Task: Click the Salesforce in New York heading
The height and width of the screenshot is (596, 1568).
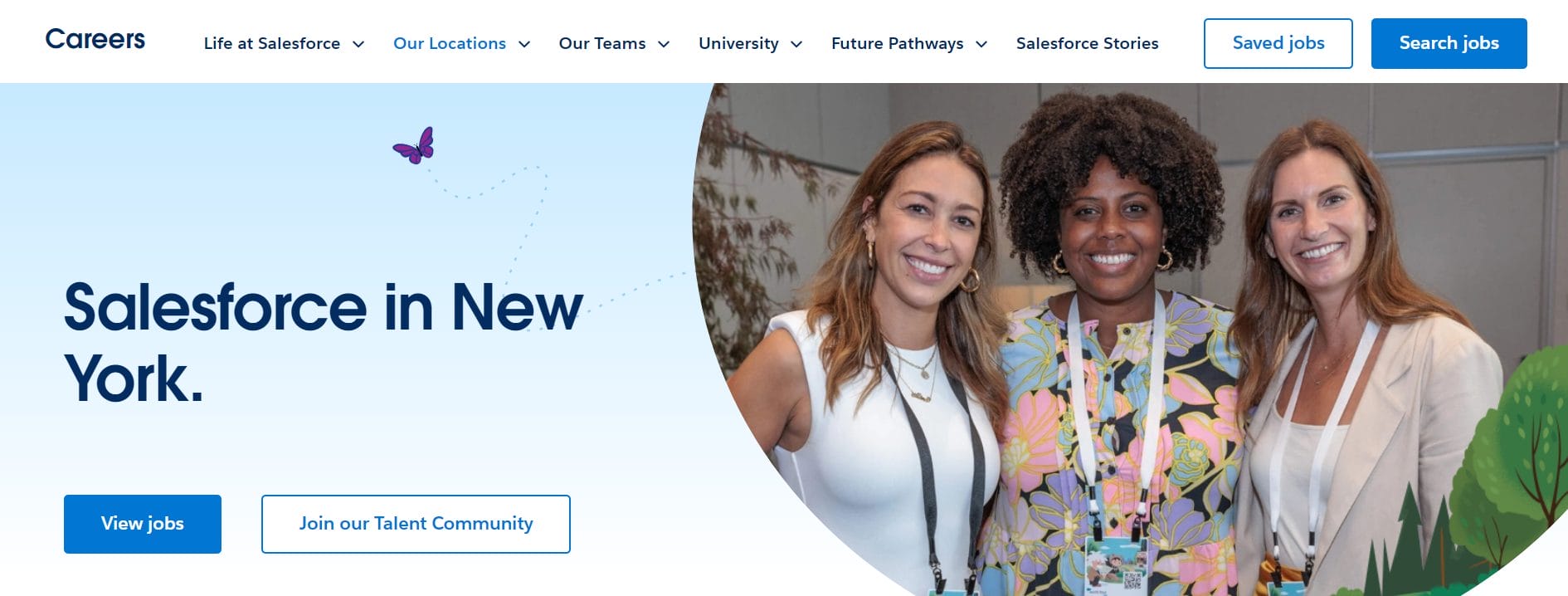Action: 324,343
